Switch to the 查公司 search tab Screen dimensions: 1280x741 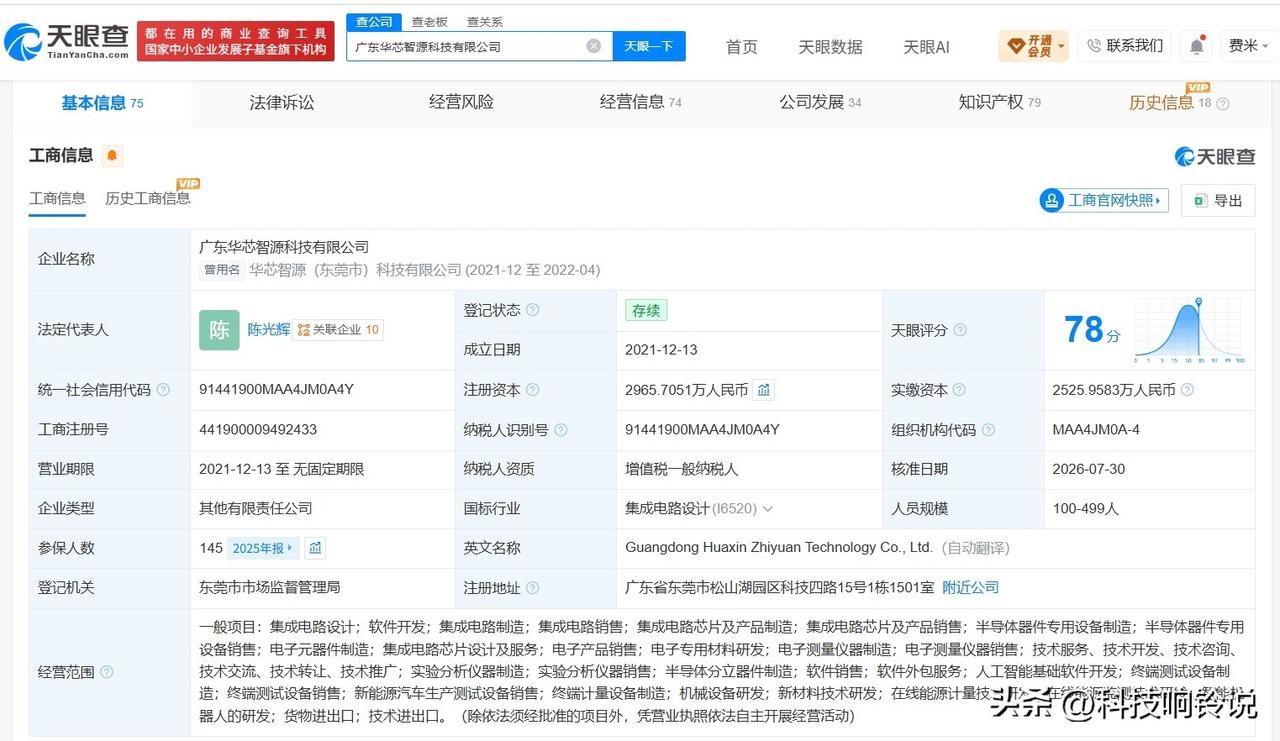[x=375, y=21]
